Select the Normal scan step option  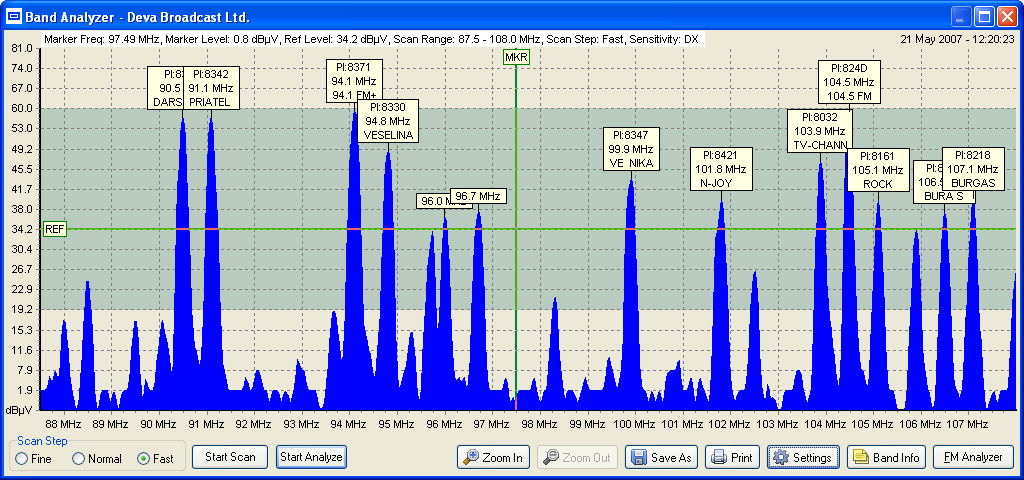coord(79,459)
